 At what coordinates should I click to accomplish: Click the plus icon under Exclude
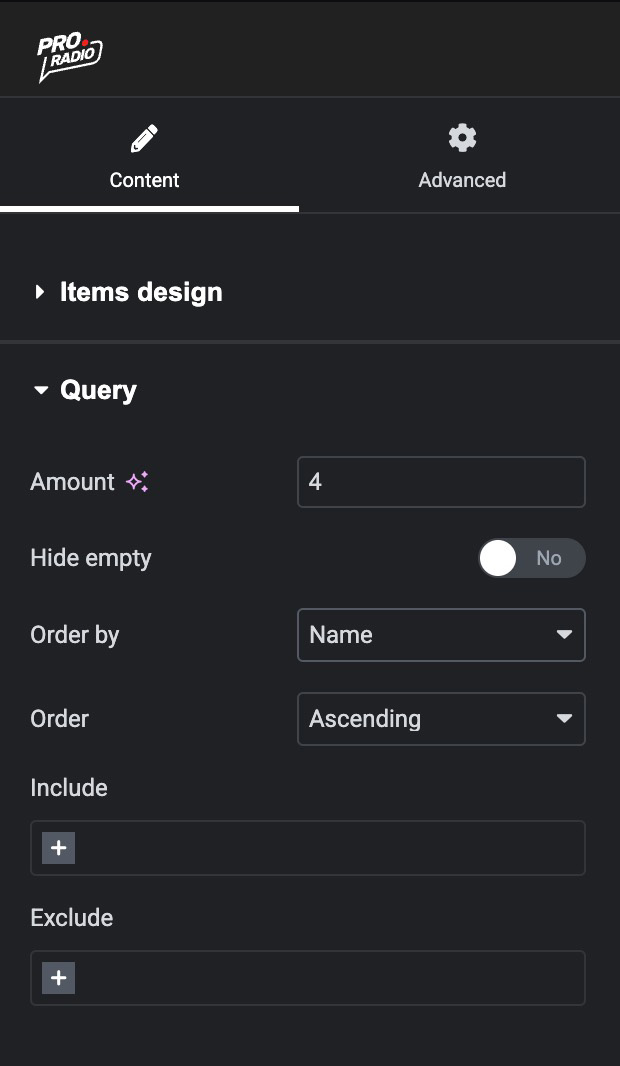(59, 978)
